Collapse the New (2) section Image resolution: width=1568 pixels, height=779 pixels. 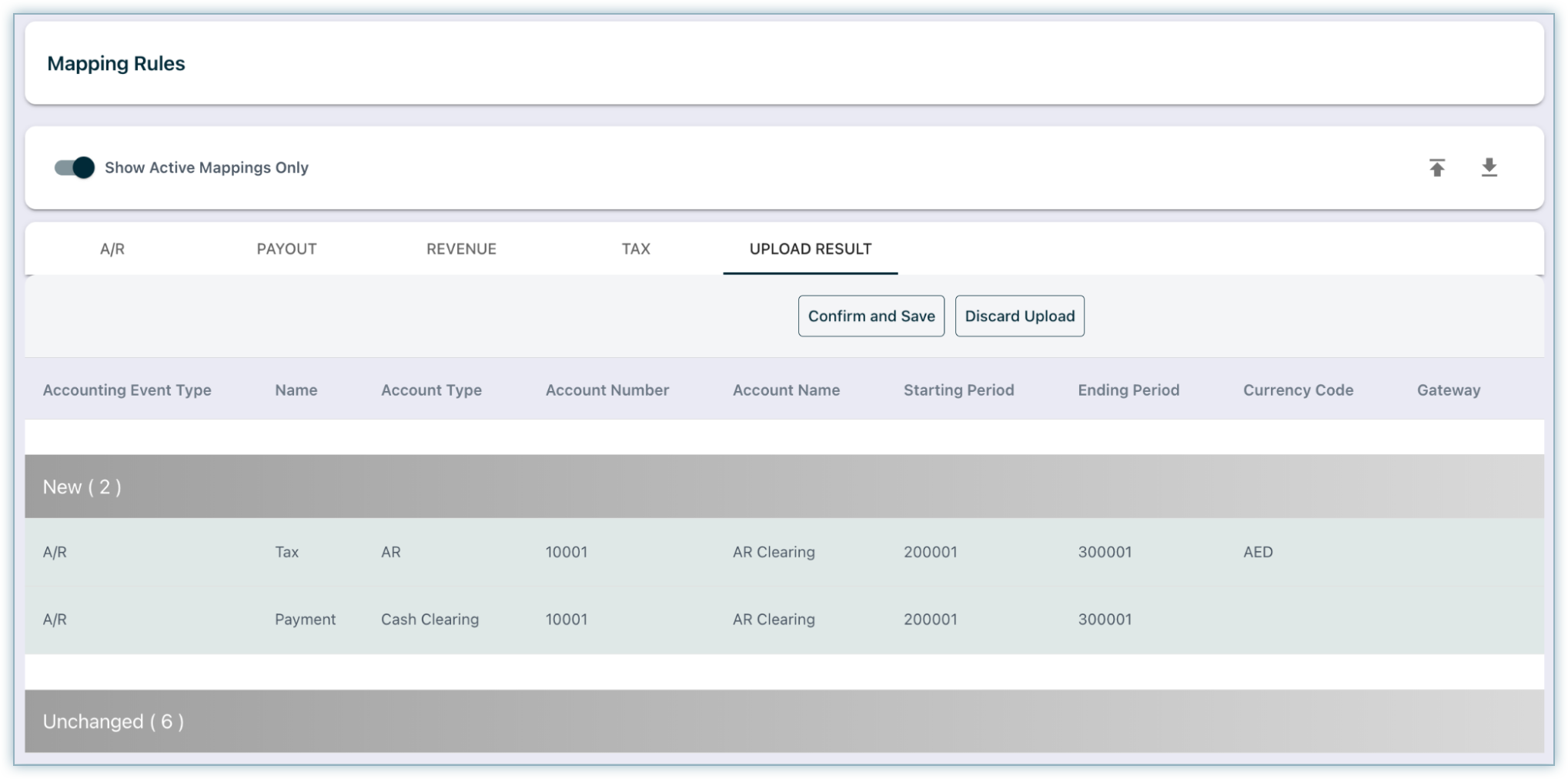tap(82, 486)
